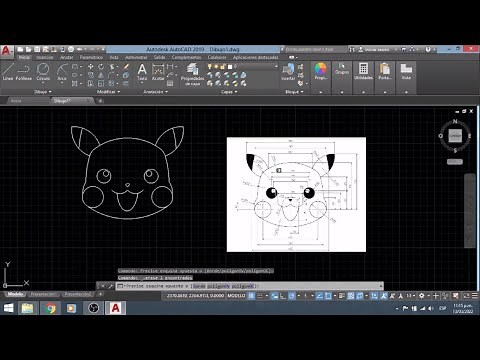Toggle snap mode in status bar
Viewport: 480px width, 360px height.
260,296
